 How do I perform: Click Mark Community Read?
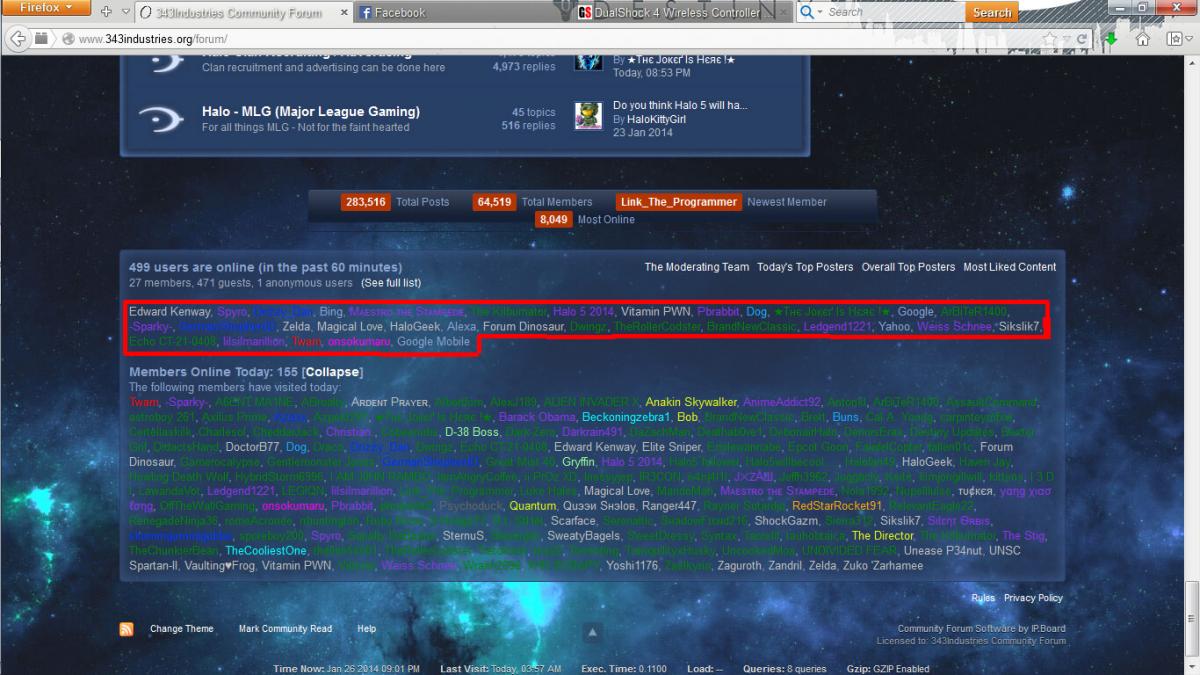coord(285,629)
